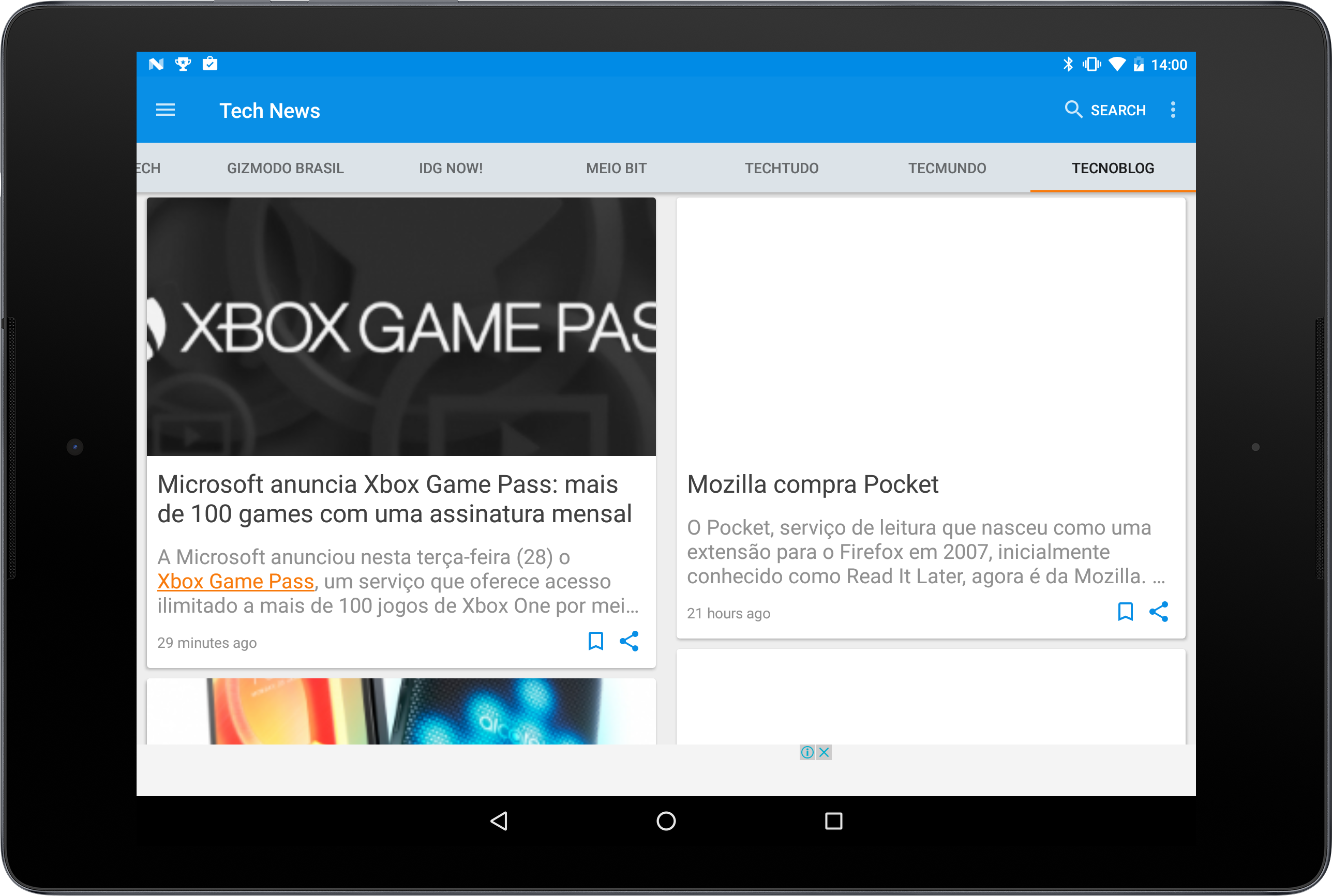This screenshot has height=896, width=1332.
Task: Tap the Android home button
Action: tap(666, 821)
